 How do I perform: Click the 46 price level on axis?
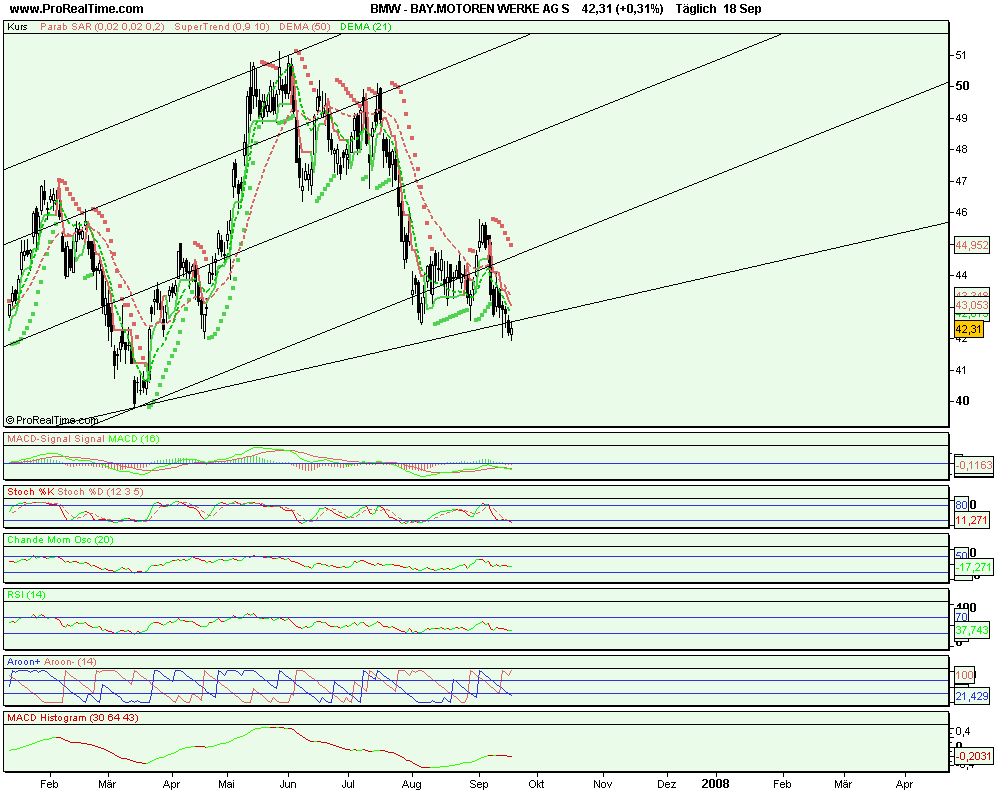click(x=961, y=212)
